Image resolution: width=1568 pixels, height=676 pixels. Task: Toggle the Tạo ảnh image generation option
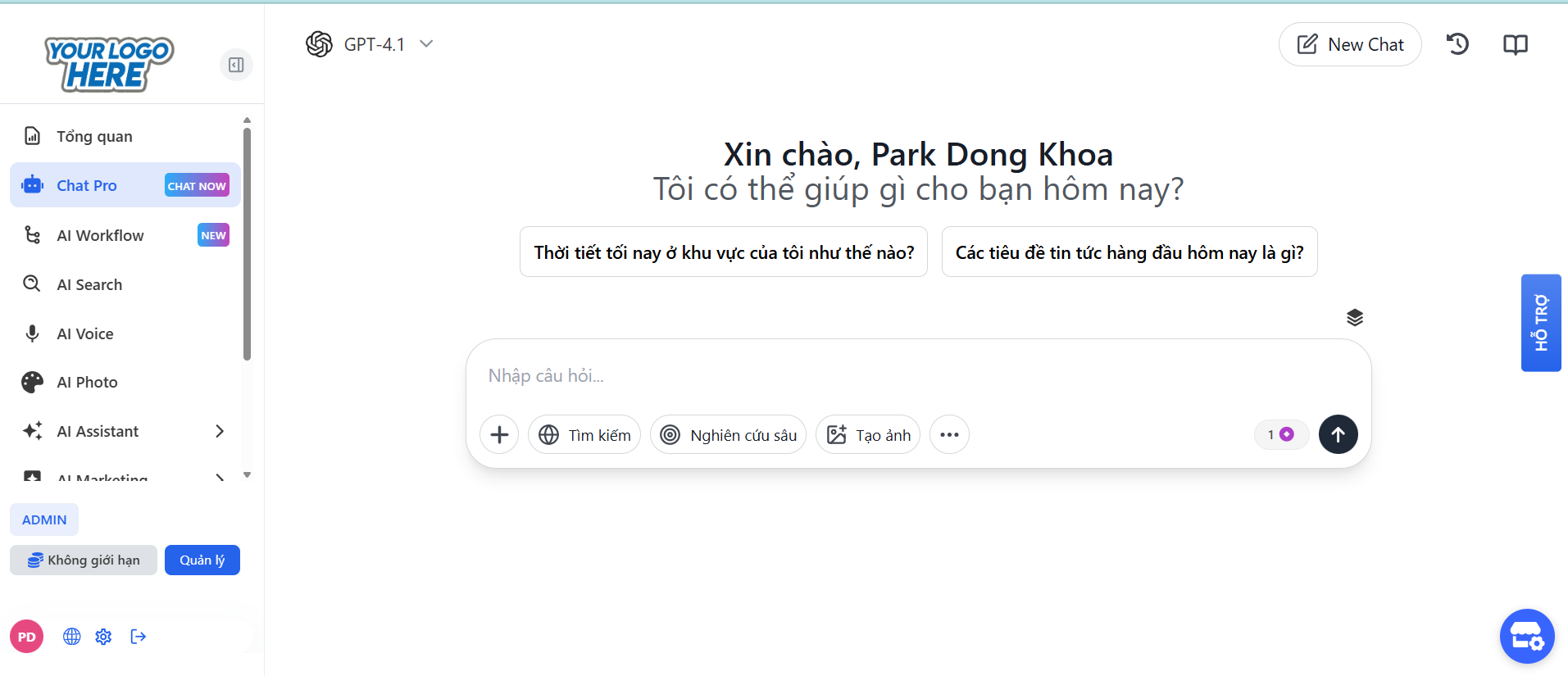(868, 434)
